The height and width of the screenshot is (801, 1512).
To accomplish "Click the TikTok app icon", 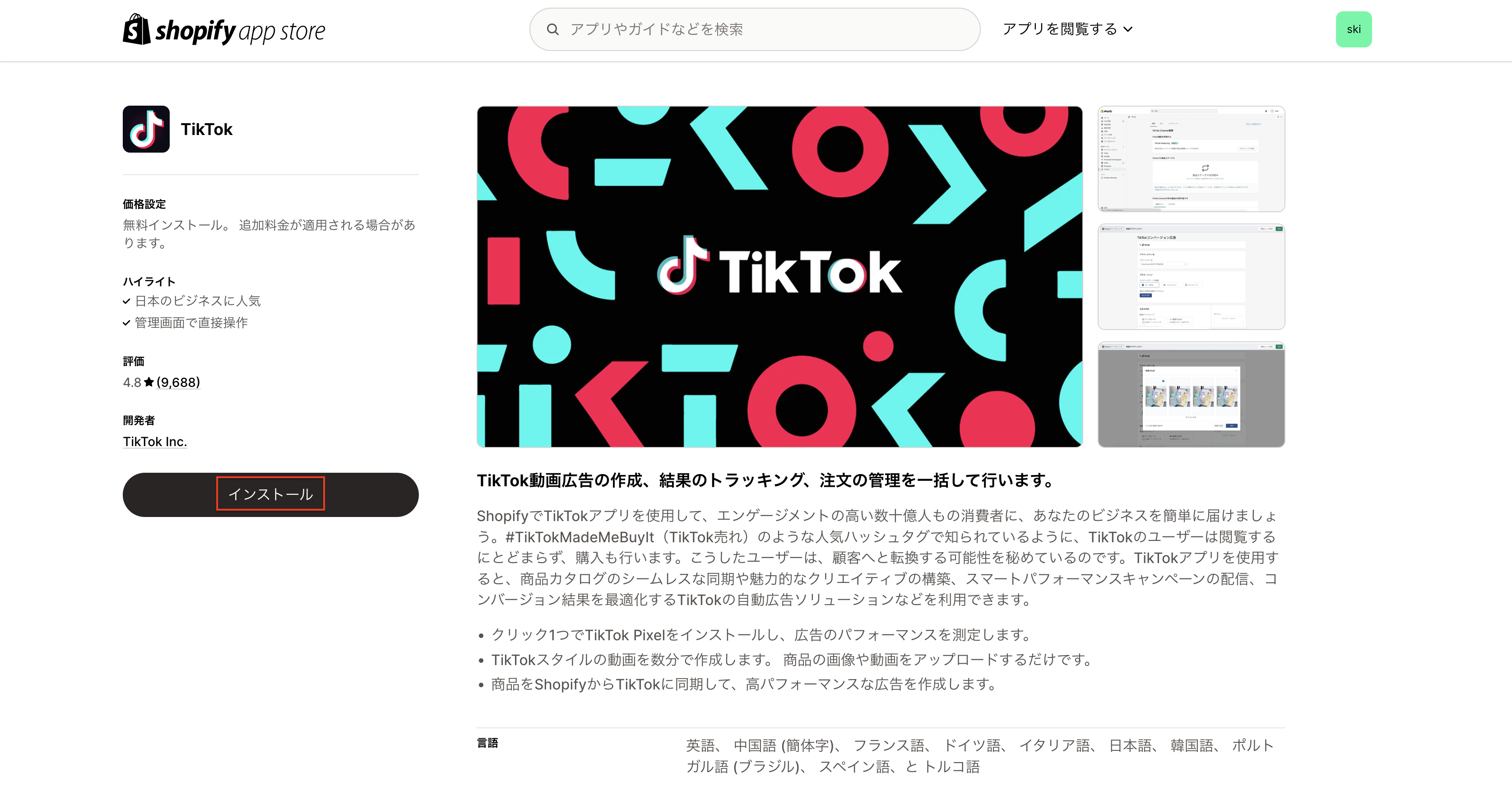I will coord(146,129).
